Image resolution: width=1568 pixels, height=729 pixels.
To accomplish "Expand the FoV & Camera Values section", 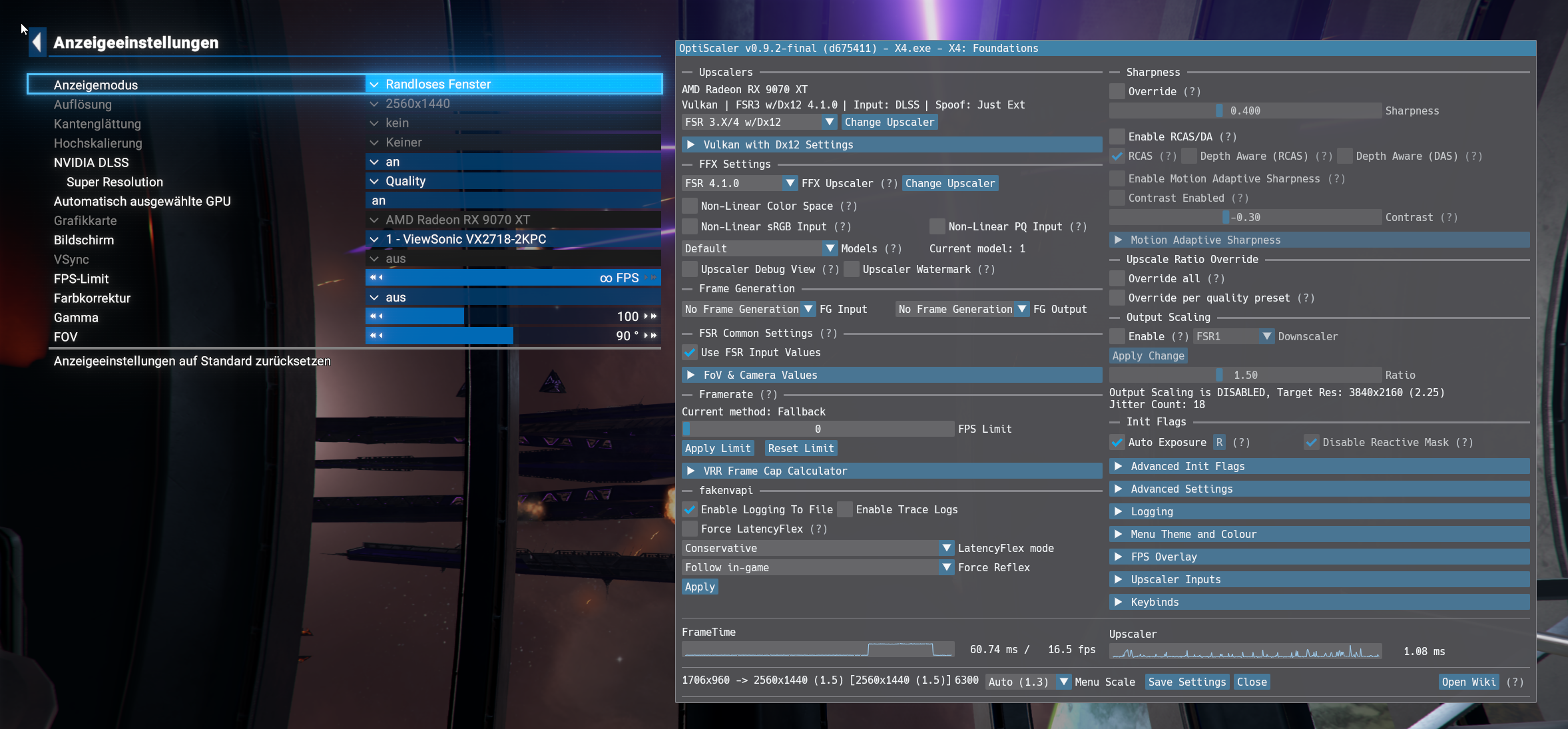I will (892, 375).
